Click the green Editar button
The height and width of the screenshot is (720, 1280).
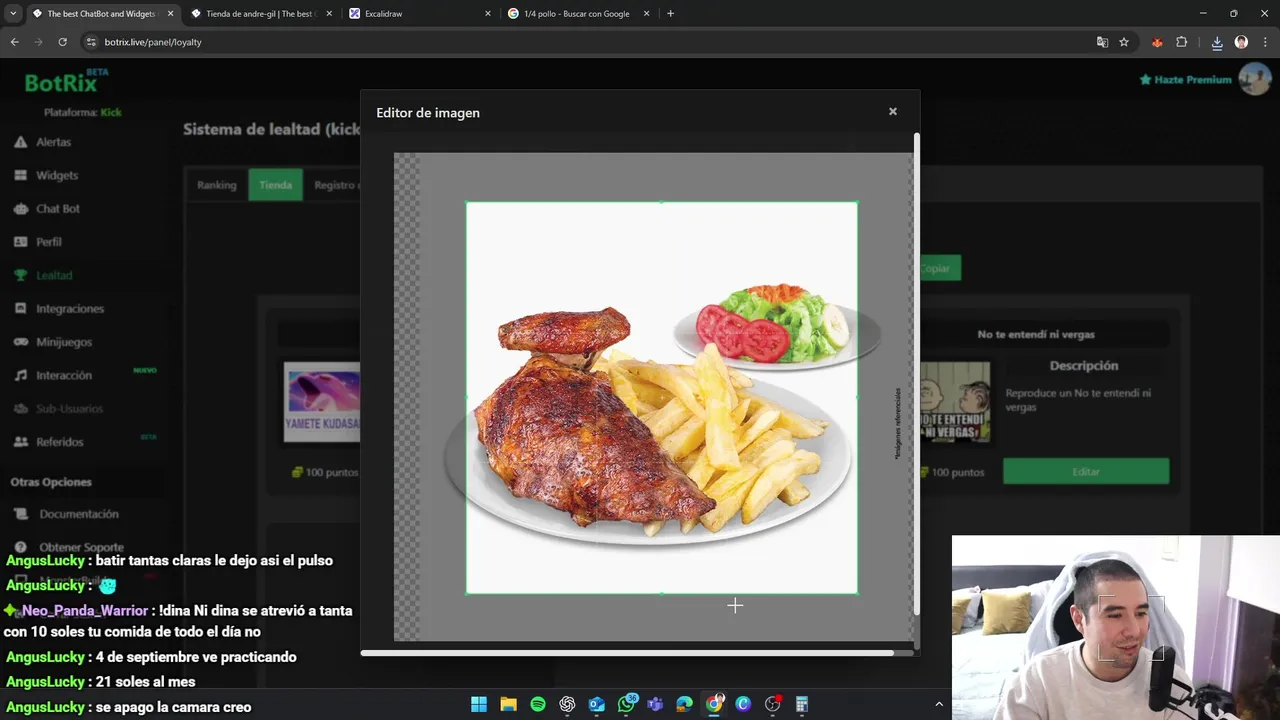click(1086, 472)
